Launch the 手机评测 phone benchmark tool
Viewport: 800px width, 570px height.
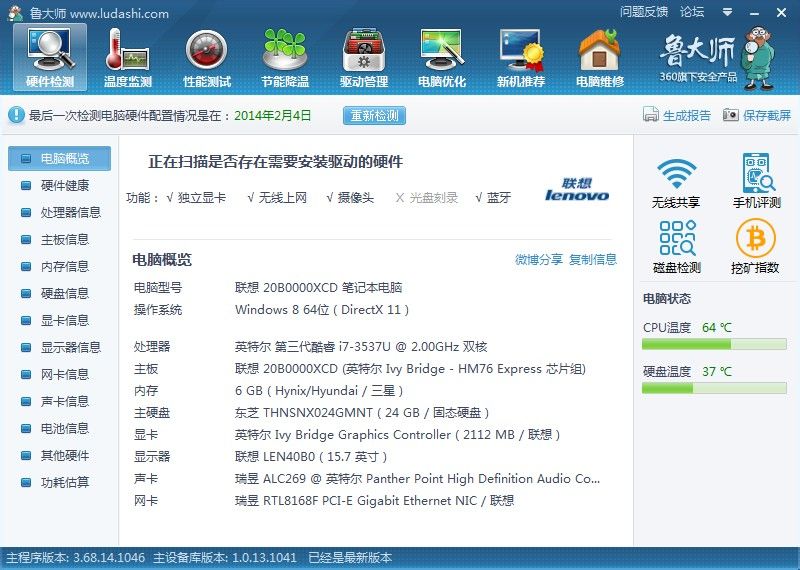pyautogui.click(x=757, y=181)
